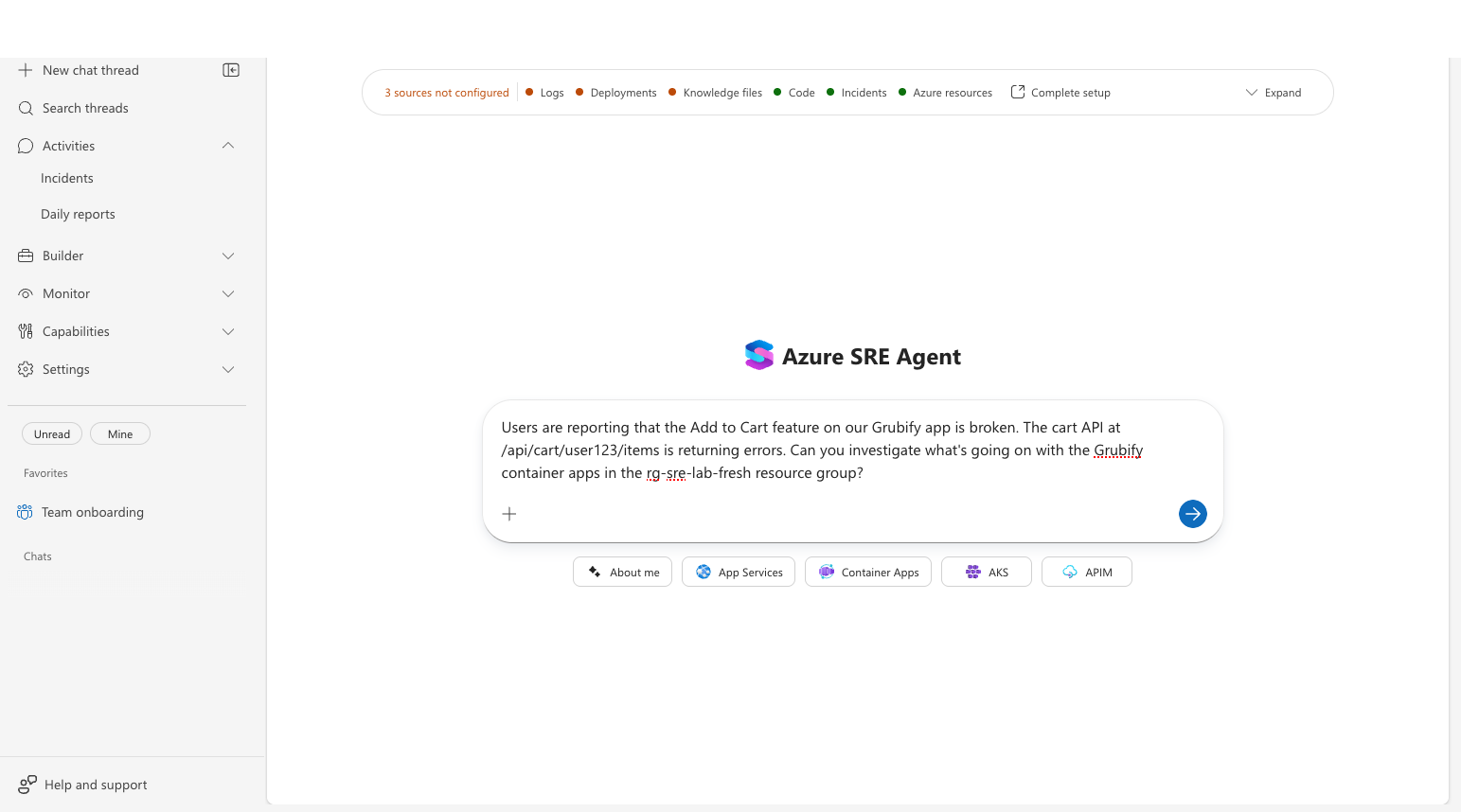Image resolution: width=1461 pixels, height=812 pixels.
Task: Click the Search threads magnifier icon
Action: (x=26, y=108)
